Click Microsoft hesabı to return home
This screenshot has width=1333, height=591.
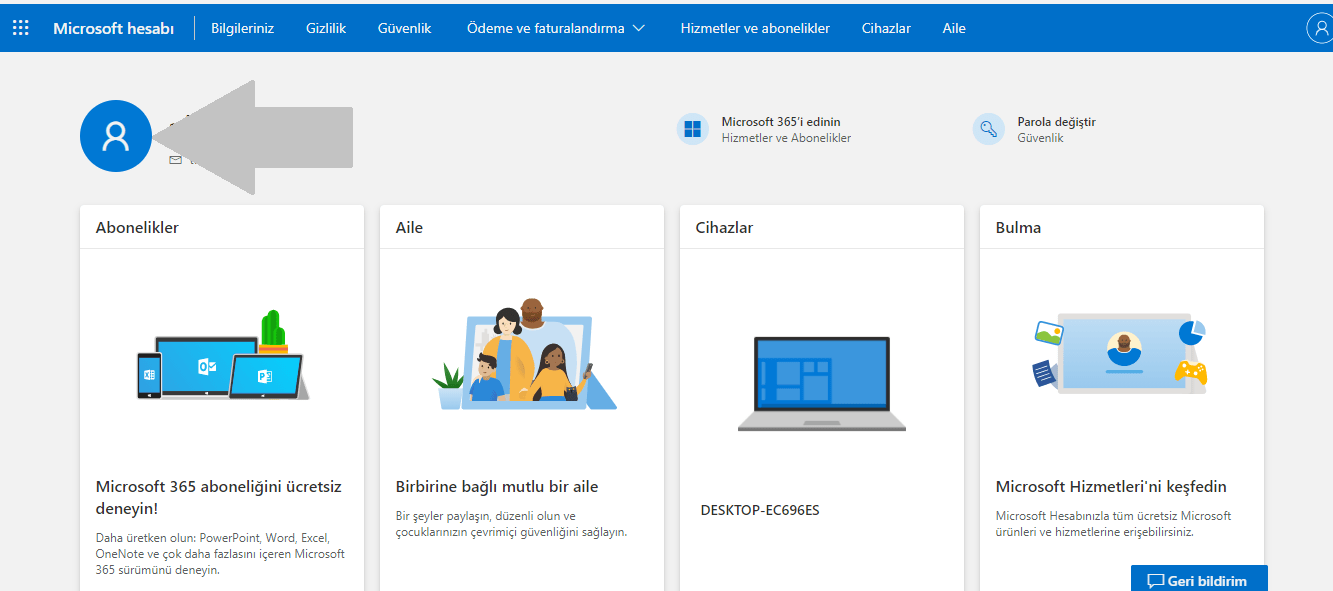pyautogui.click(x=113, y=28)
